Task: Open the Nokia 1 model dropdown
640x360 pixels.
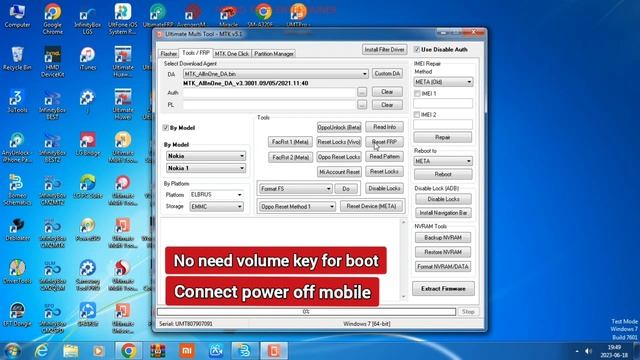Action: click(206, 168)
